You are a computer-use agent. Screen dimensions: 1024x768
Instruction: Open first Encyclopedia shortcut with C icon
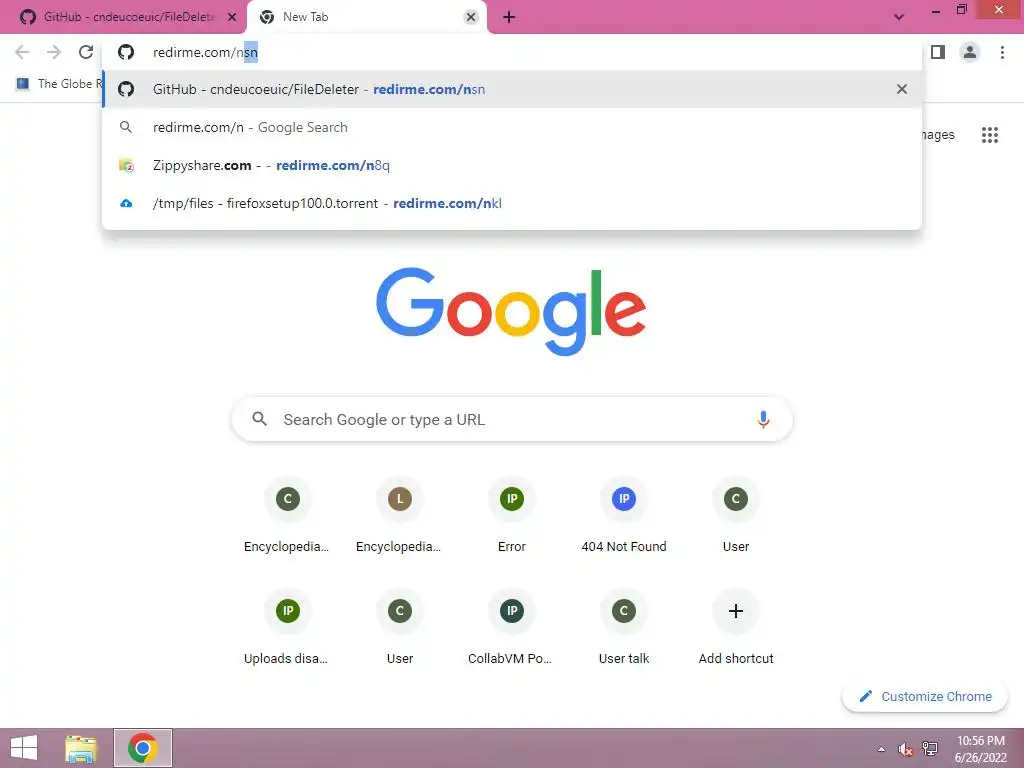[x=287, y=516]
